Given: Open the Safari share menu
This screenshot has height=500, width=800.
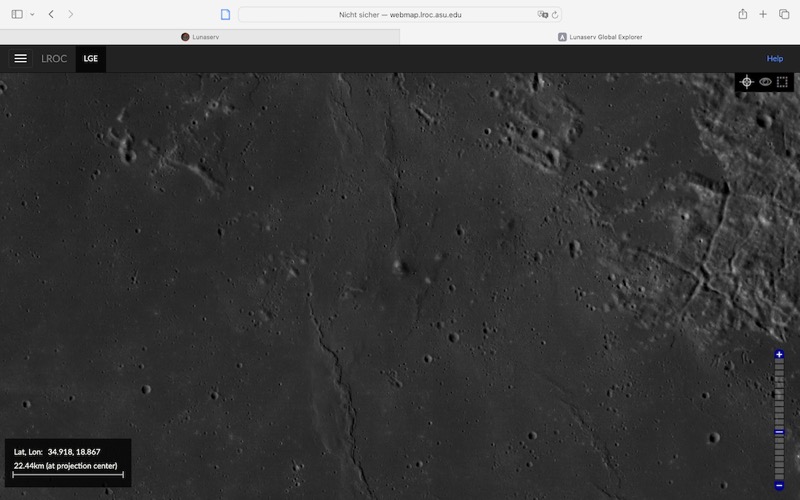Looking at the screenshot, I should (x=743, y=14).
